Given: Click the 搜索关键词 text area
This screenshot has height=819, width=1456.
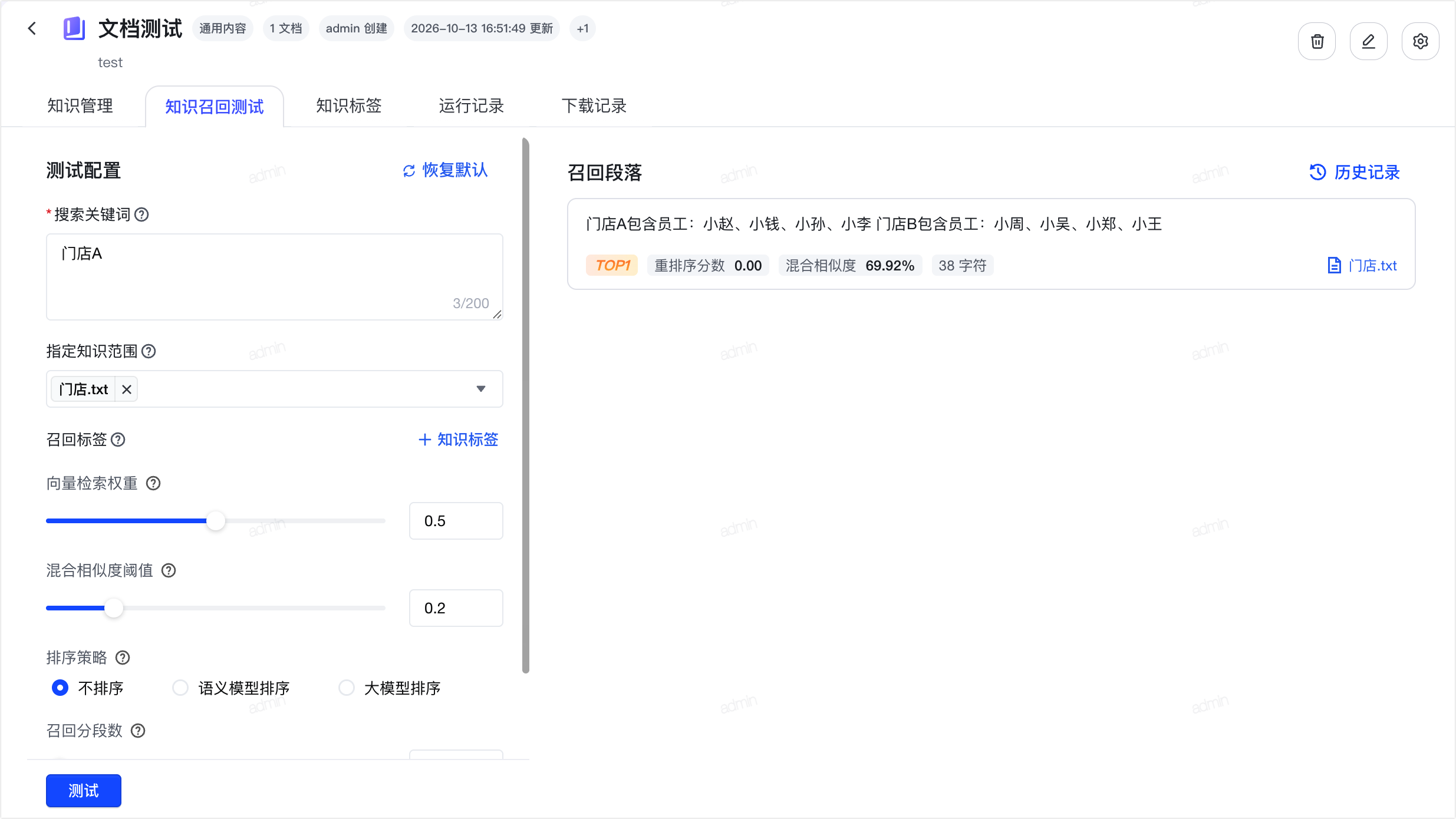Looking at the screenshot, I should (x=275, y=277).
